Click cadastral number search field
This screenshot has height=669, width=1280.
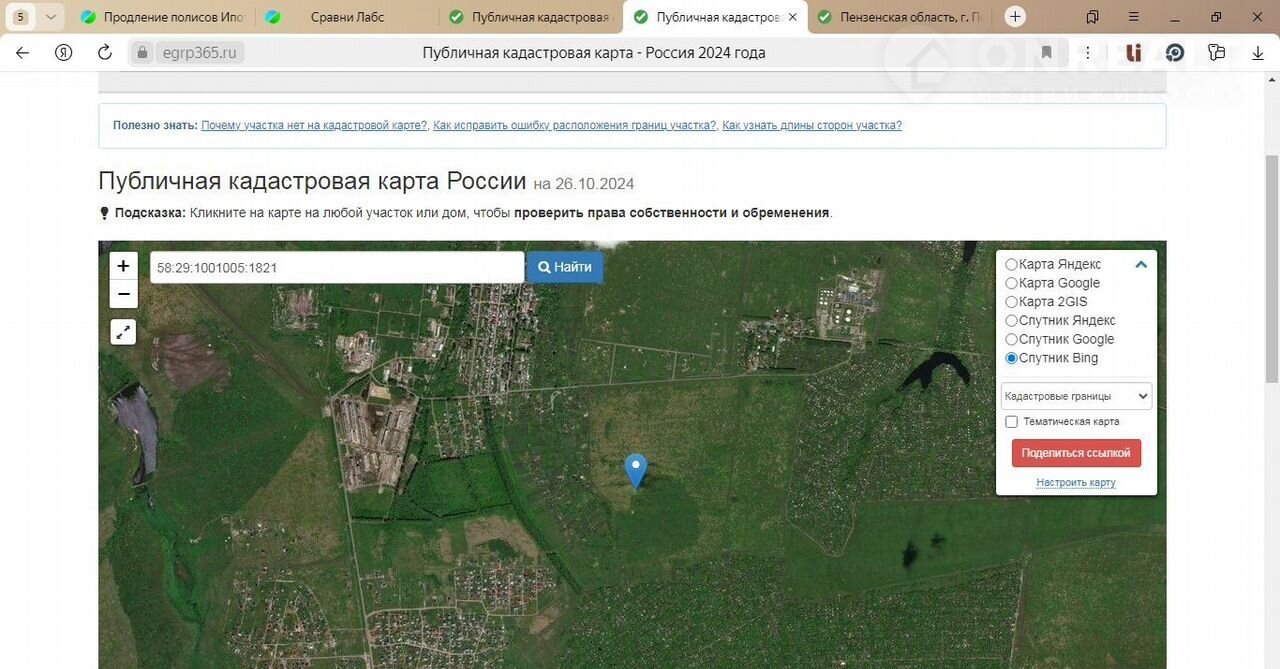coord(336,267)
